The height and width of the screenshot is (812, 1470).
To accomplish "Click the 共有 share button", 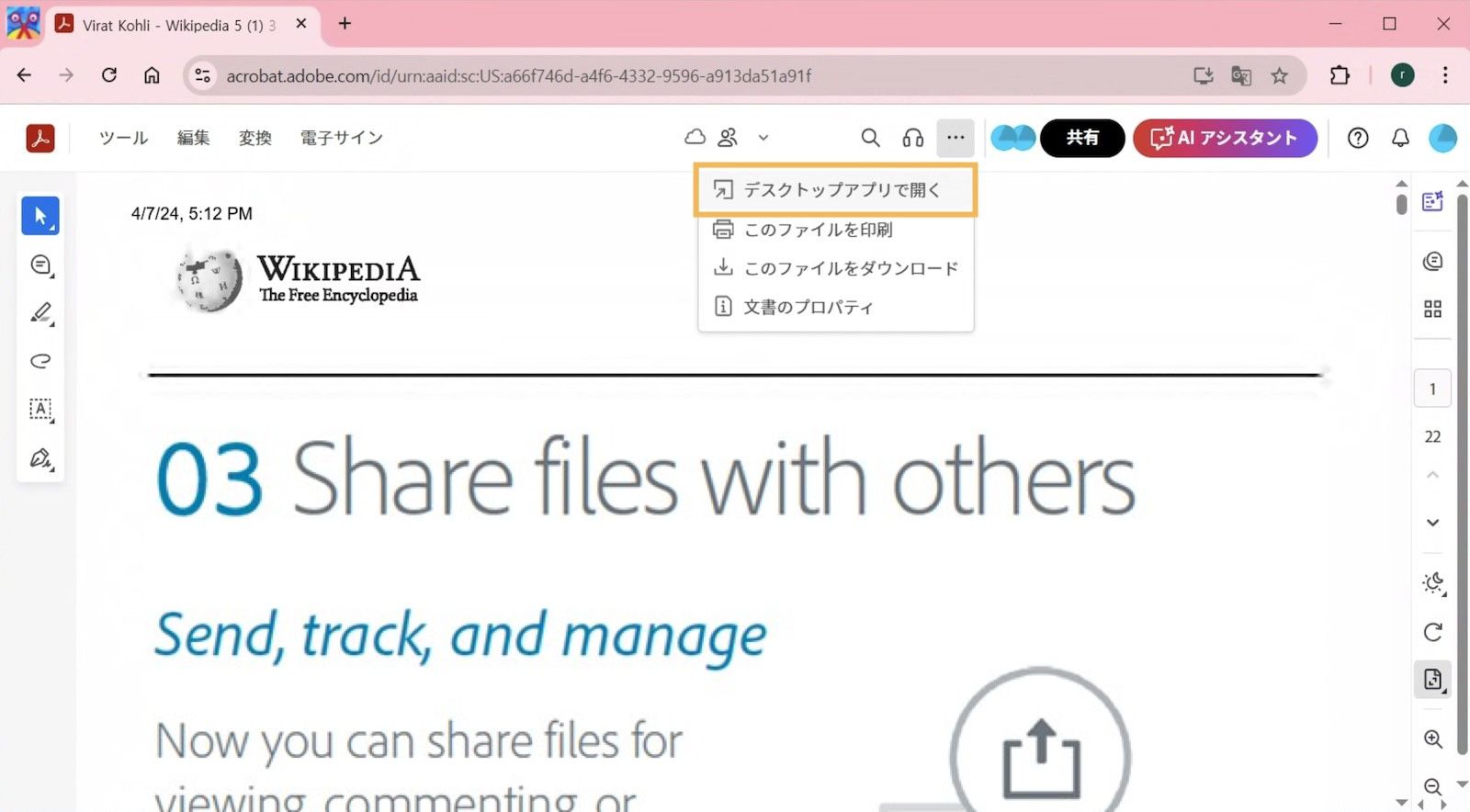I will [x=1082, y=138].
